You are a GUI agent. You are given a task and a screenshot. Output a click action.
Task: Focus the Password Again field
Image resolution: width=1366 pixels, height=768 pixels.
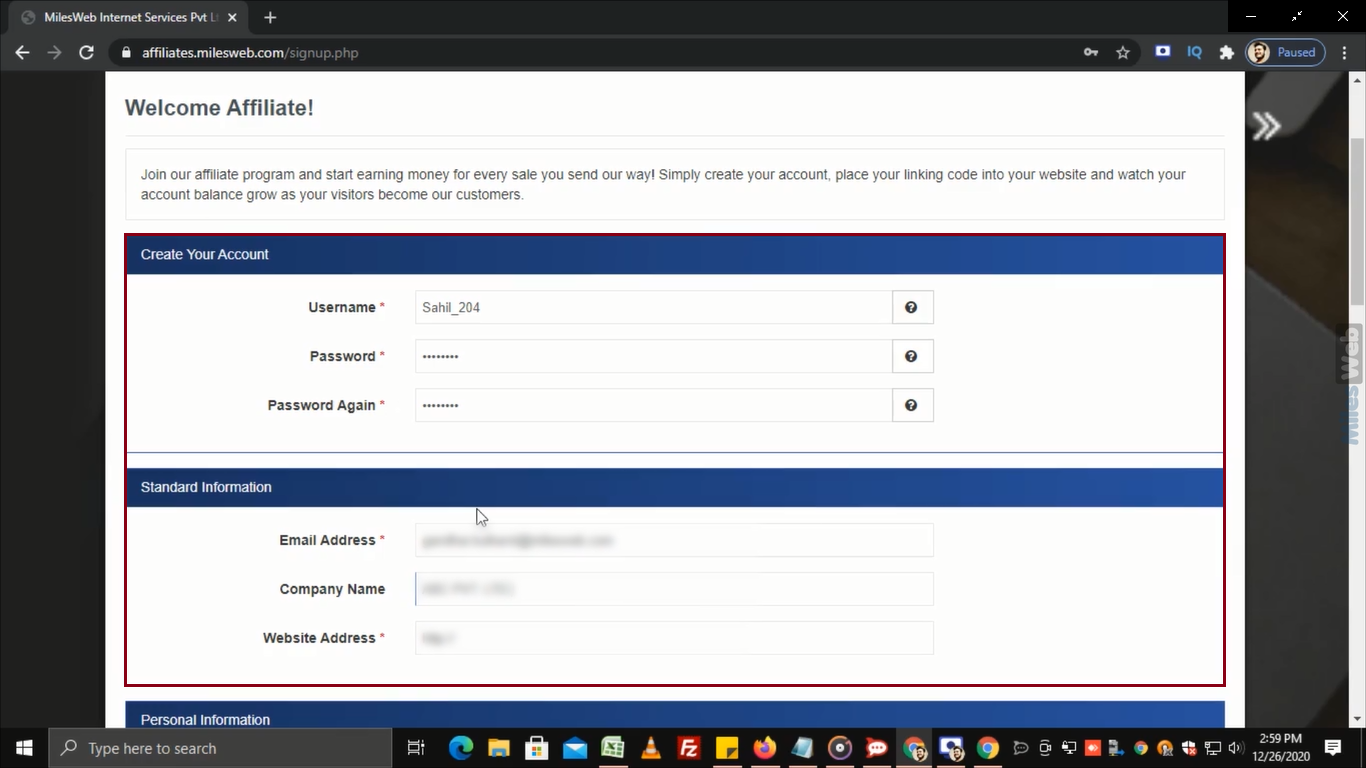click(653, 405)
